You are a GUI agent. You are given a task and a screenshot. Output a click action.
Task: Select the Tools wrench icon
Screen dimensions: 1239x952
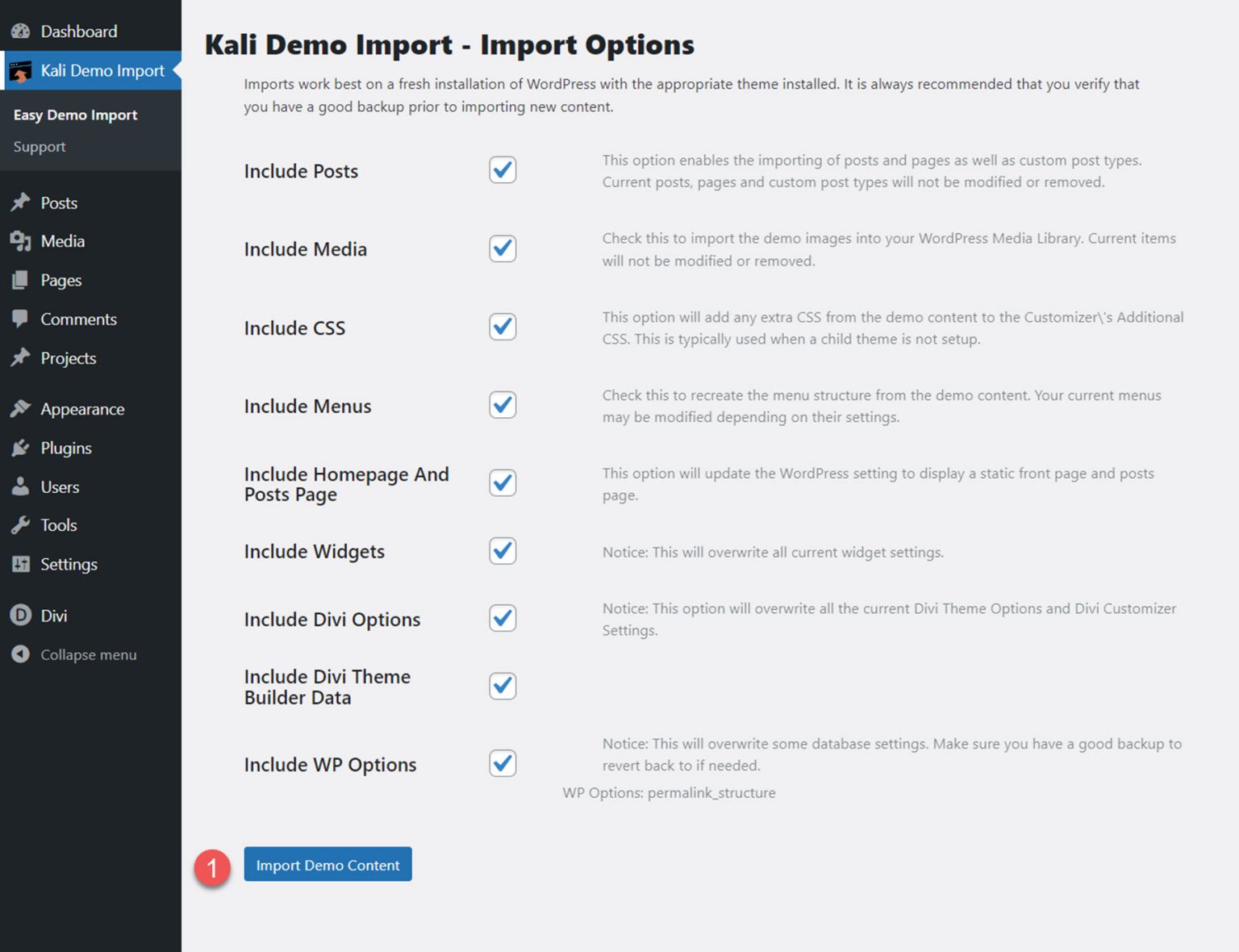coord(19,524)
